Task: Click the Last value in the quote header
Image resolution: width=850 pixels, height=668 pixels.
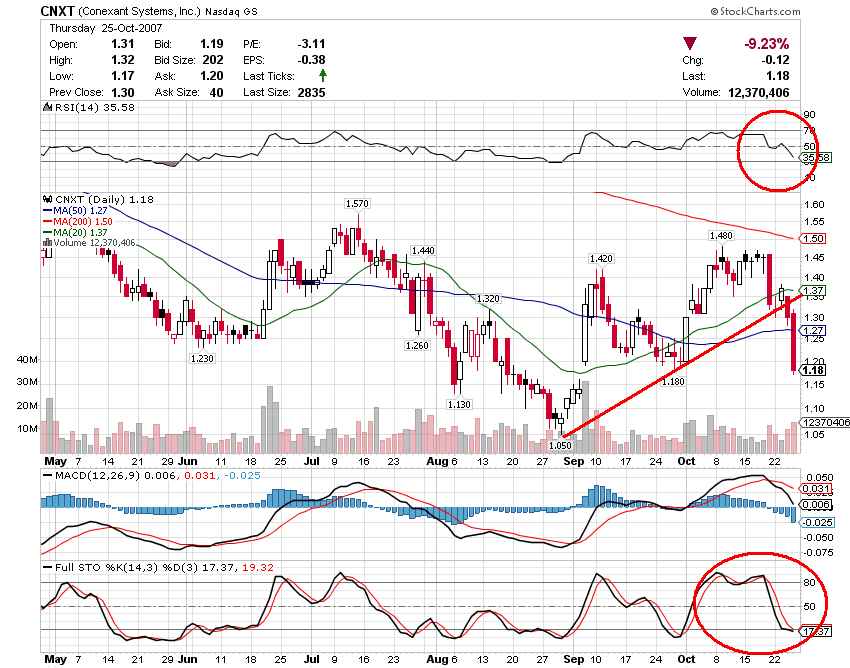Action: pos(778,76)
